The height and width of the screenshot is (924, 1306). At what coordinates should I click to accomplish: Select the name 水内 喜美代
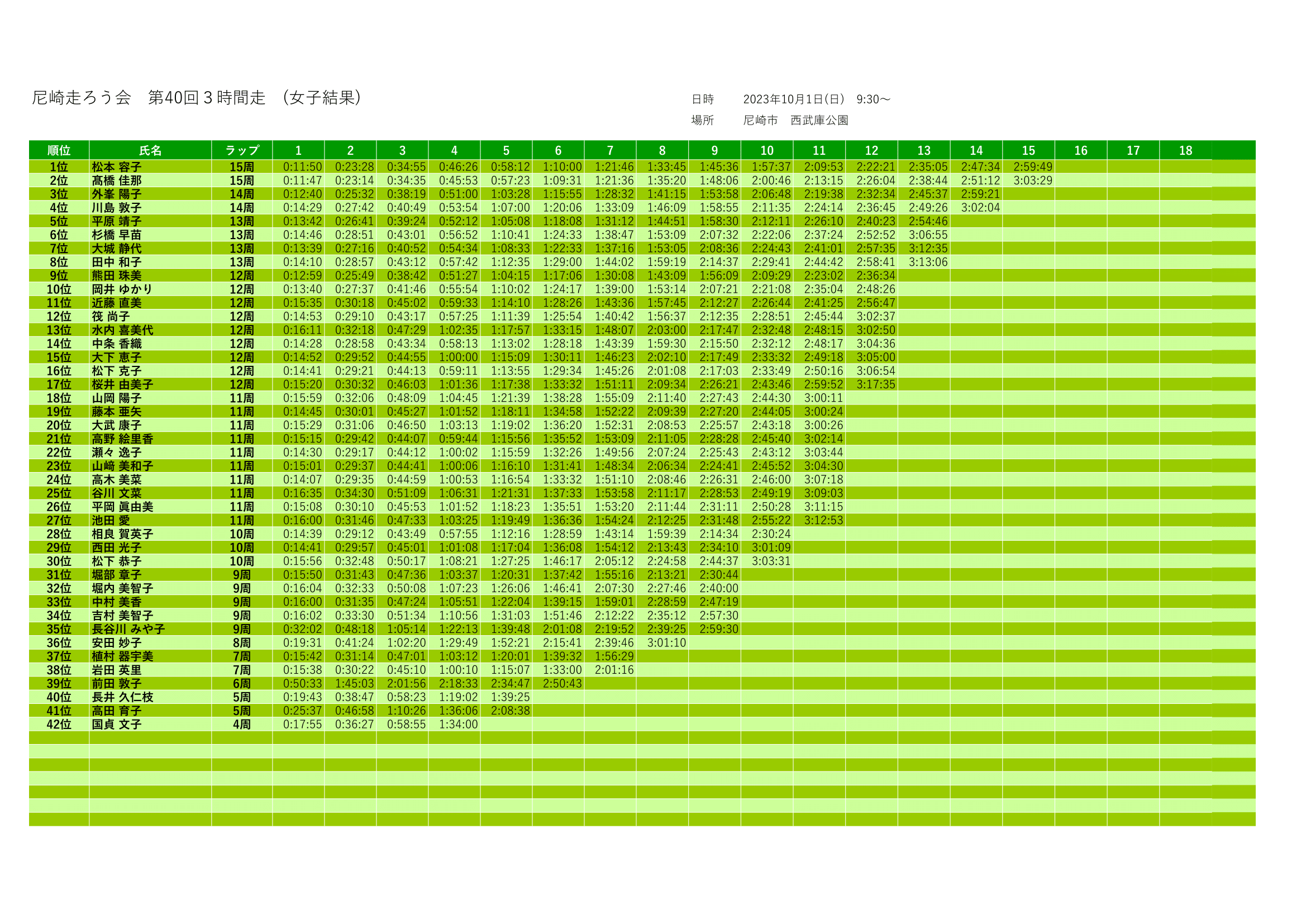pyautogui.click(x=122, y=330)
